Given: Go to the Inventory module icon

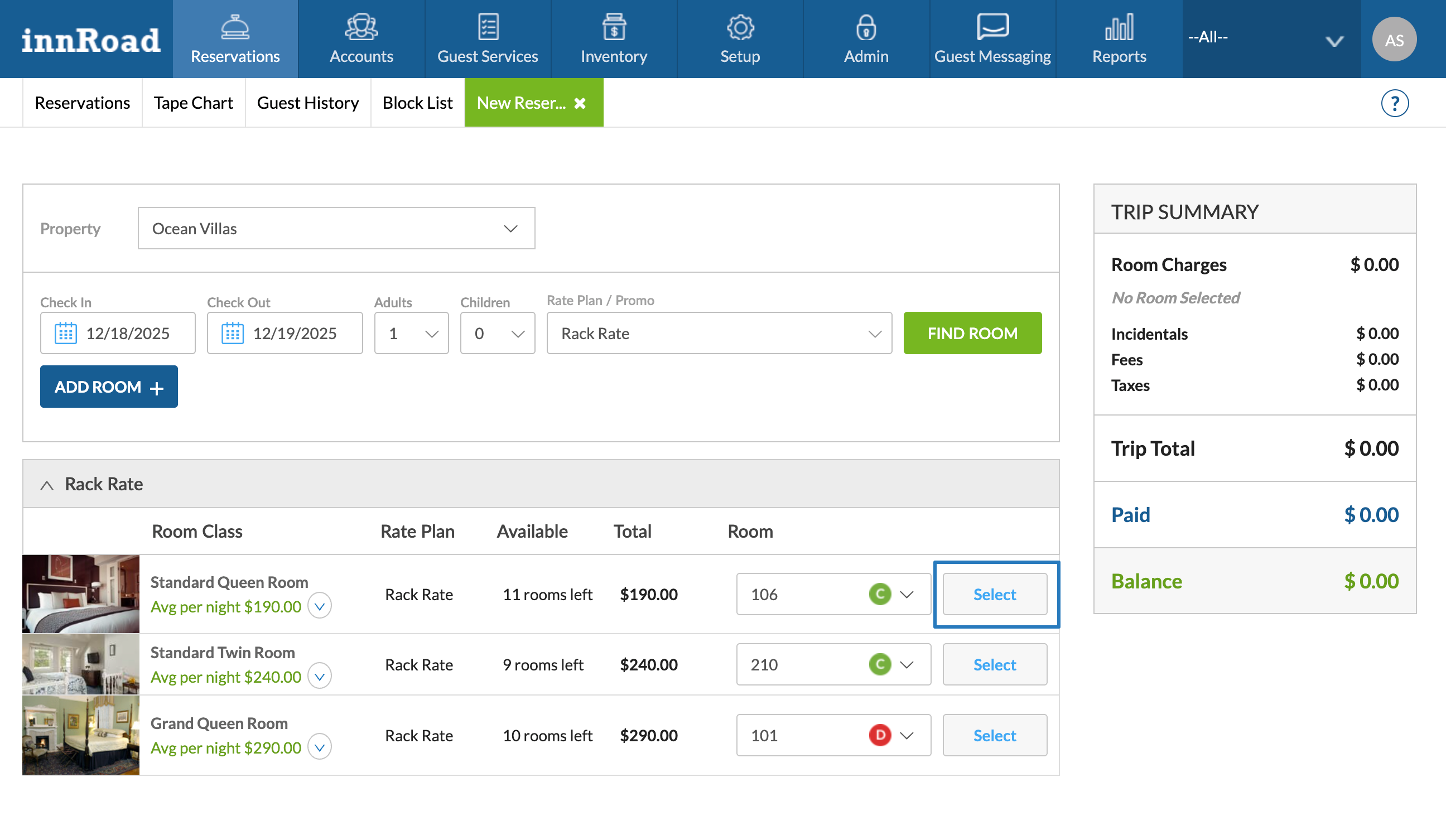Looking at the screenshot, I should tap(614, 27).
